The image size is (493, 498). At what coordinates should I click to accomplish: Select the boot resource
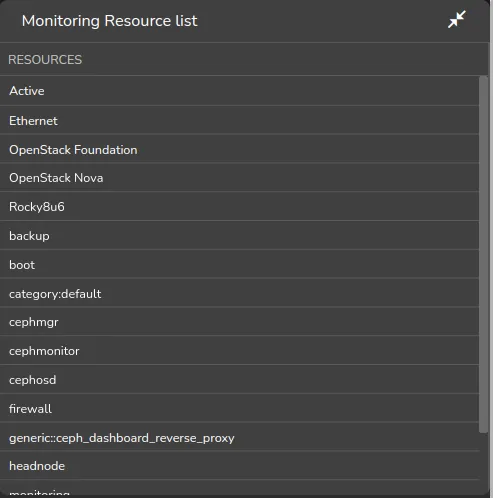click(x=239, y=264)
